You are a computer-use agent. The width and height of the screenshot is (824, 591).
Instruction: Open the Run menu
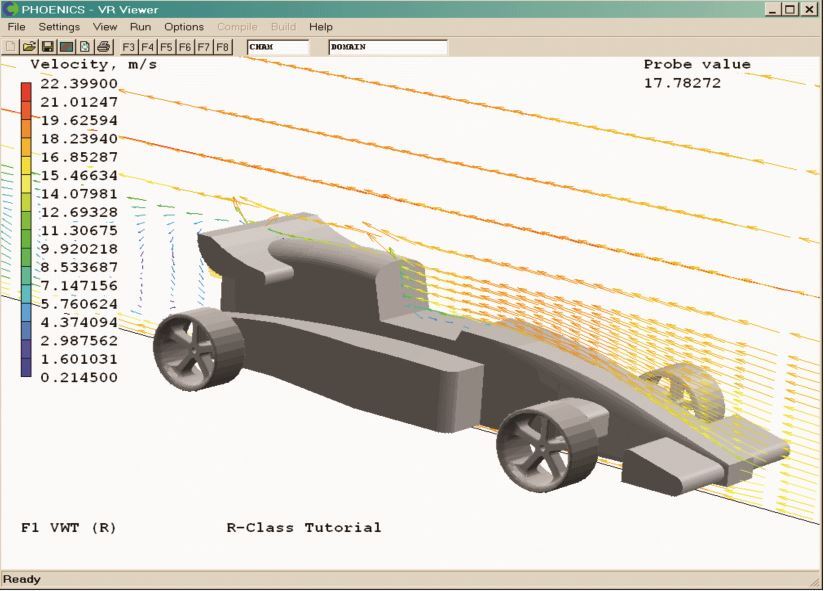tap(140, 27)
